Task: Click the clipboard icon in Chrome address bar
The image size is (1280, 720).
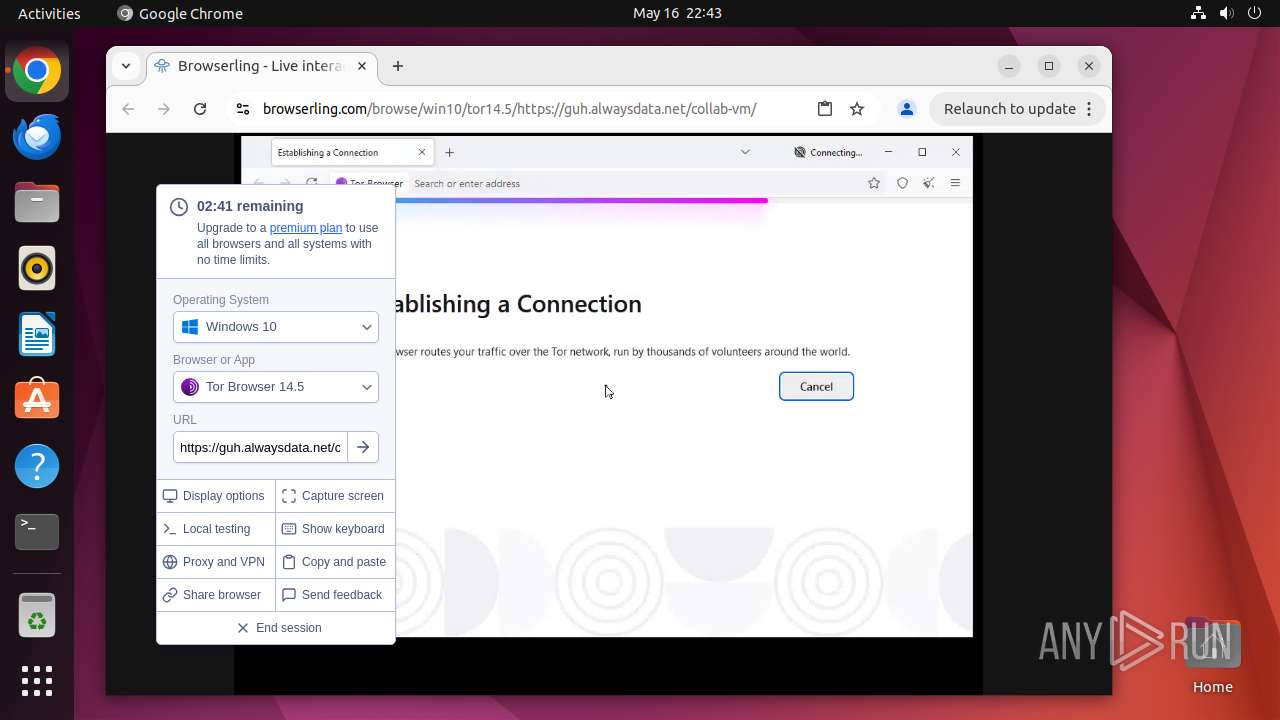Action: 825,109
